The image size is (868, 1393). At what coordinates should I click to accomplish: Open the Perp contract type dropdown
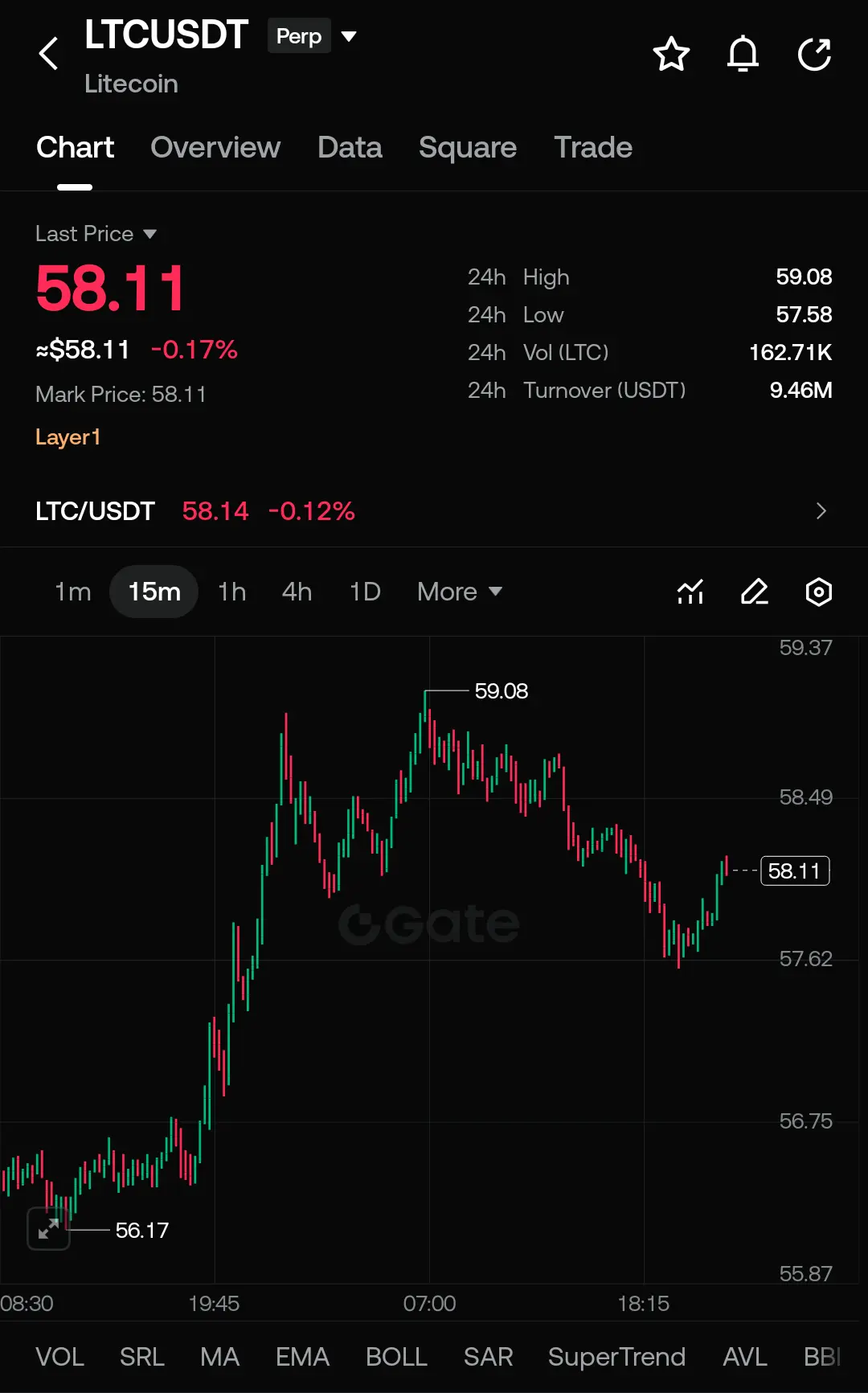pyautogui.click(x=312, y=36)
